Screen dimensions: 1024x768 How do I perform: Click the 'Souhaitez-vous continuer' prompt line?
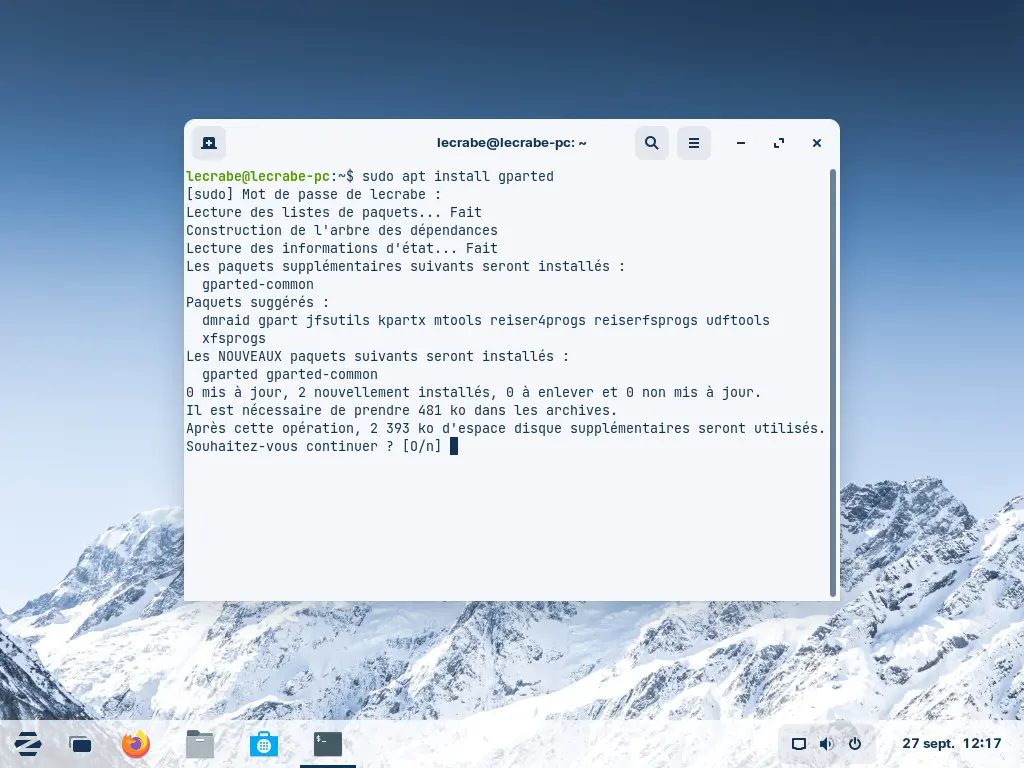tap(313, 446)
